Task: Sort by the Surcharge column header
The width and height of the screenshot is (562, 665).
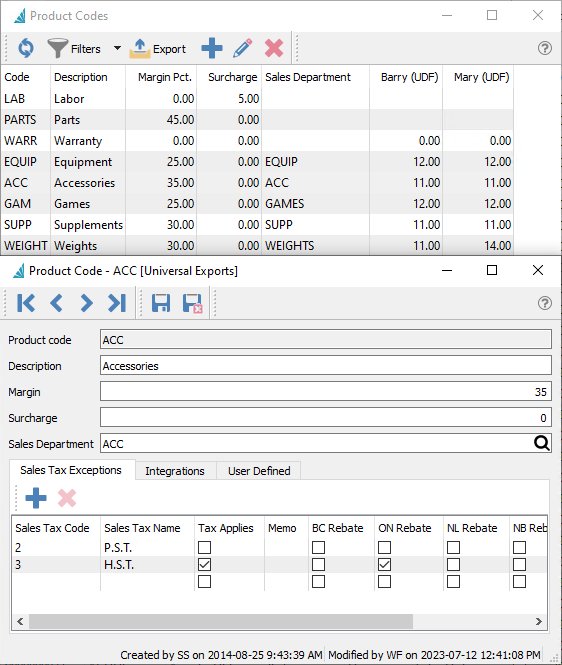Action: pyautogui.click(x=229, y=77)
